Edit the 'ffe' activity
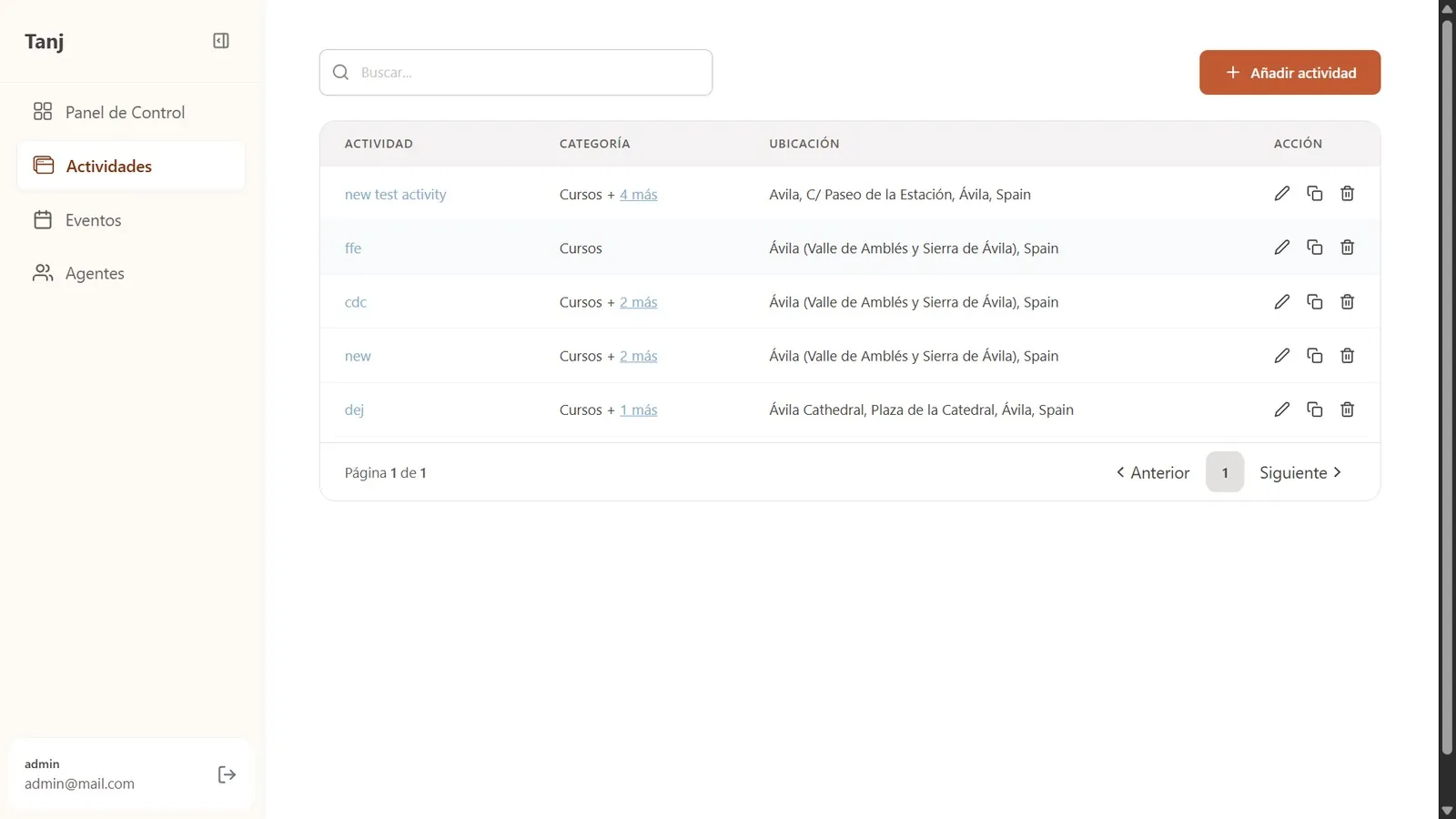1456x819 pixels. pos(1281,248)
